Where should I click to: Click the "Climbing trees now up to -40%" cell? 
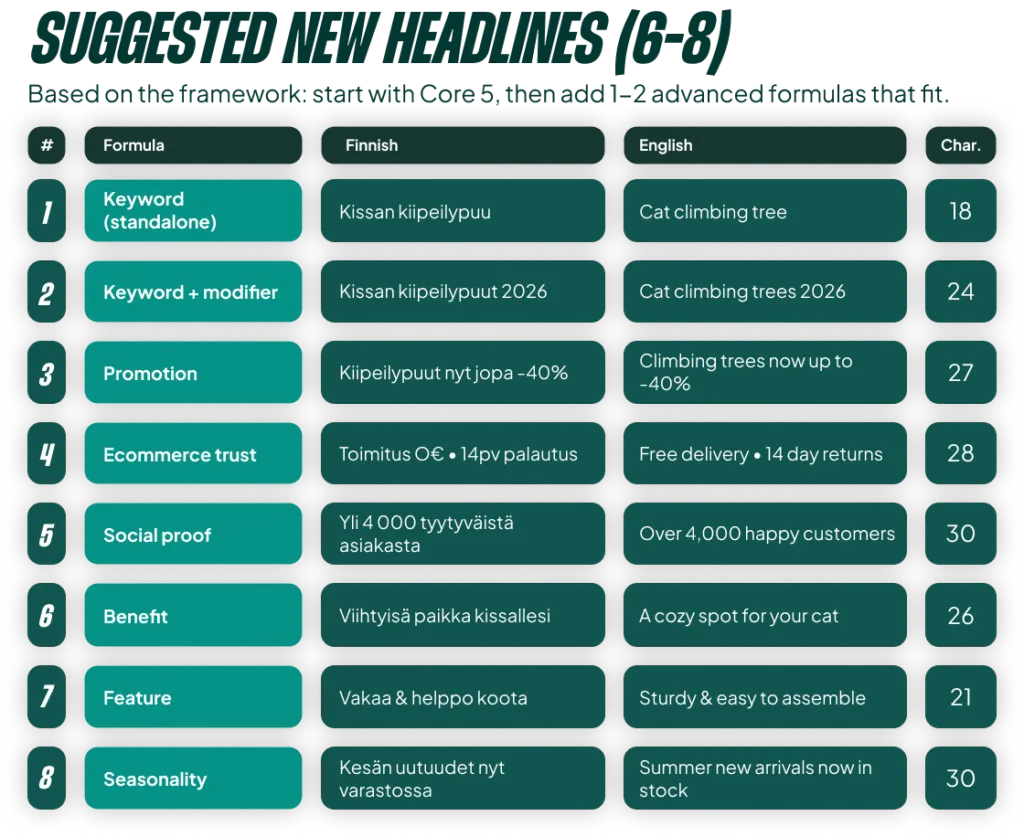click(765, 372)
